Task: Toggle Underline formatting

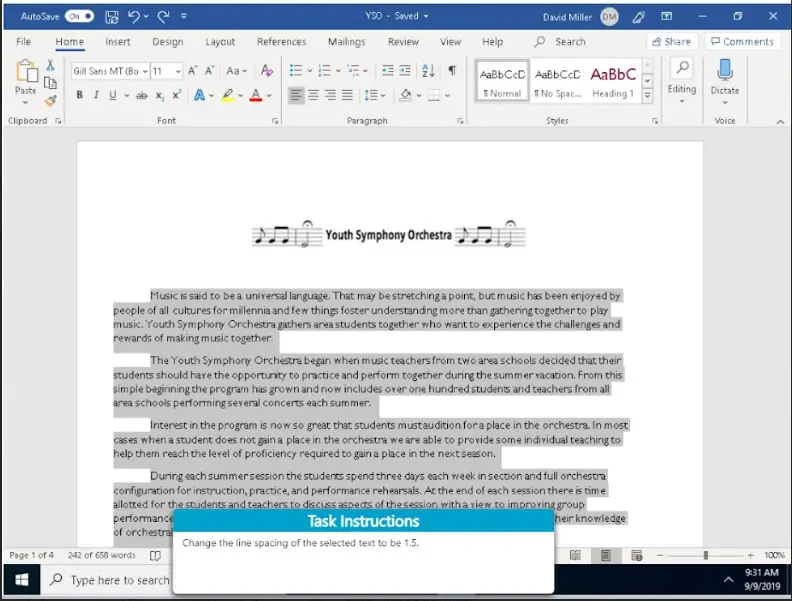Action: pos(113,95)
